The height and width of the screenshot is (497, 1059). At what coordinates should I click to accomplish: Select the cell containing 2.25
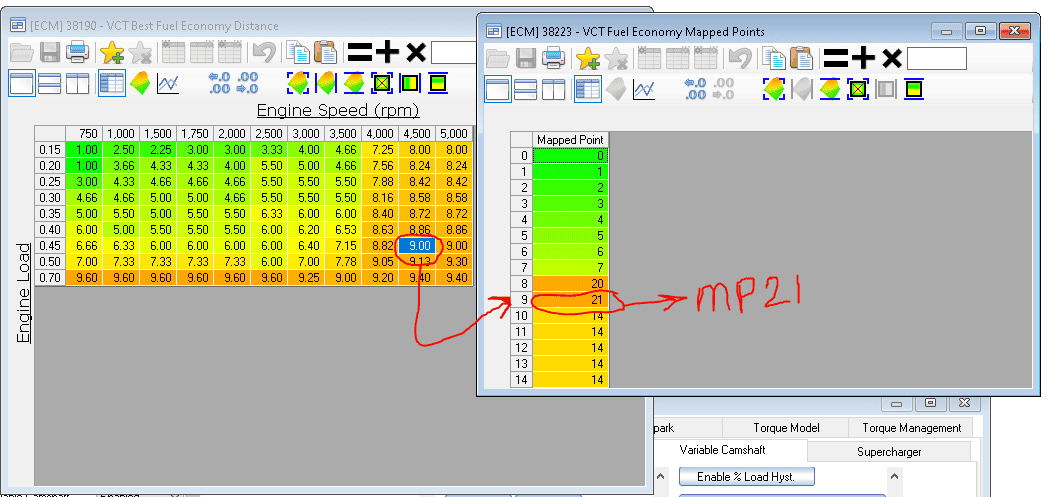(158, 150)
